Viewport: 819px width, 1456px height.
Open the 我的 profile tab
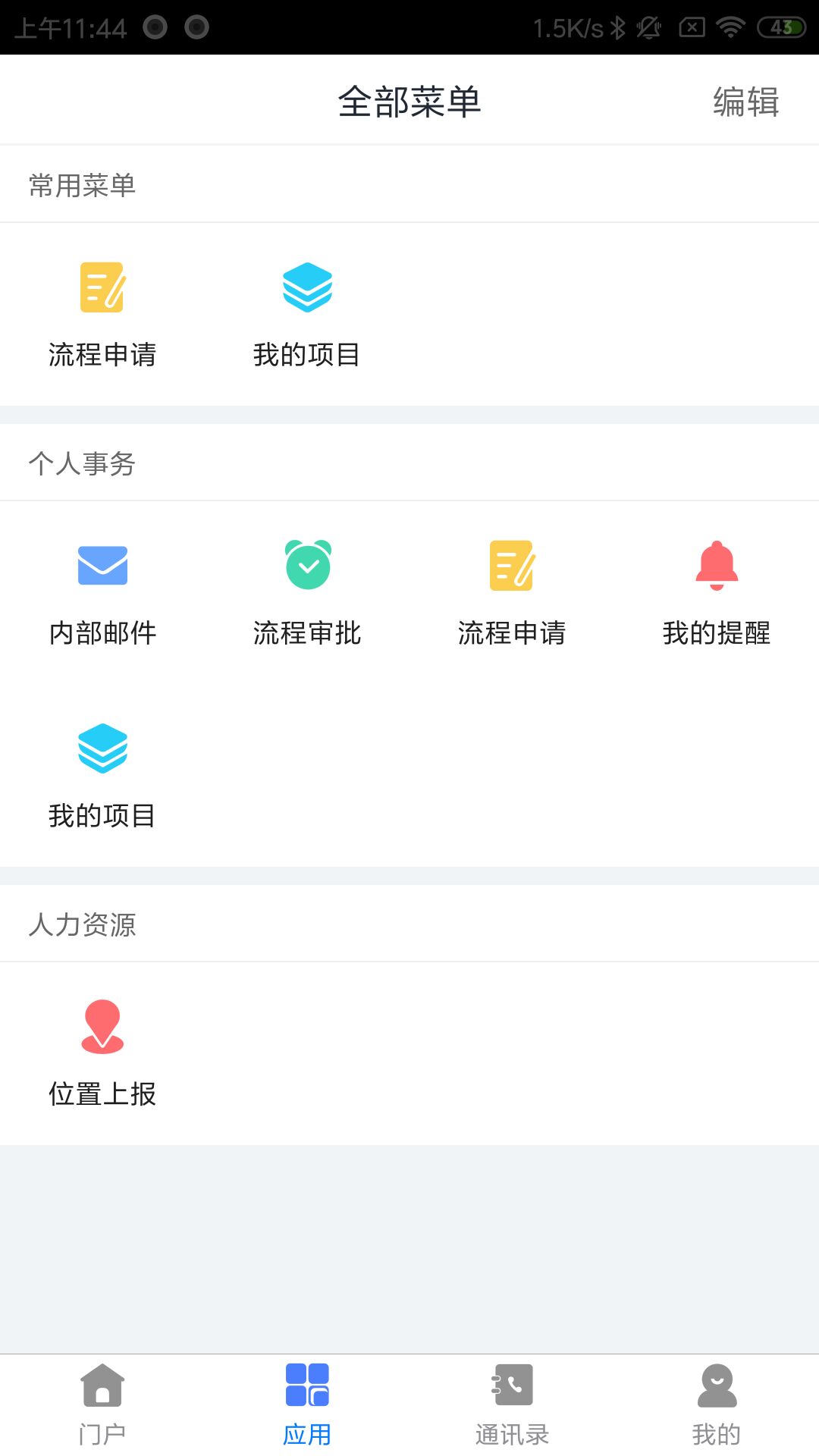pyautogui.click(x=717, y=1404)
